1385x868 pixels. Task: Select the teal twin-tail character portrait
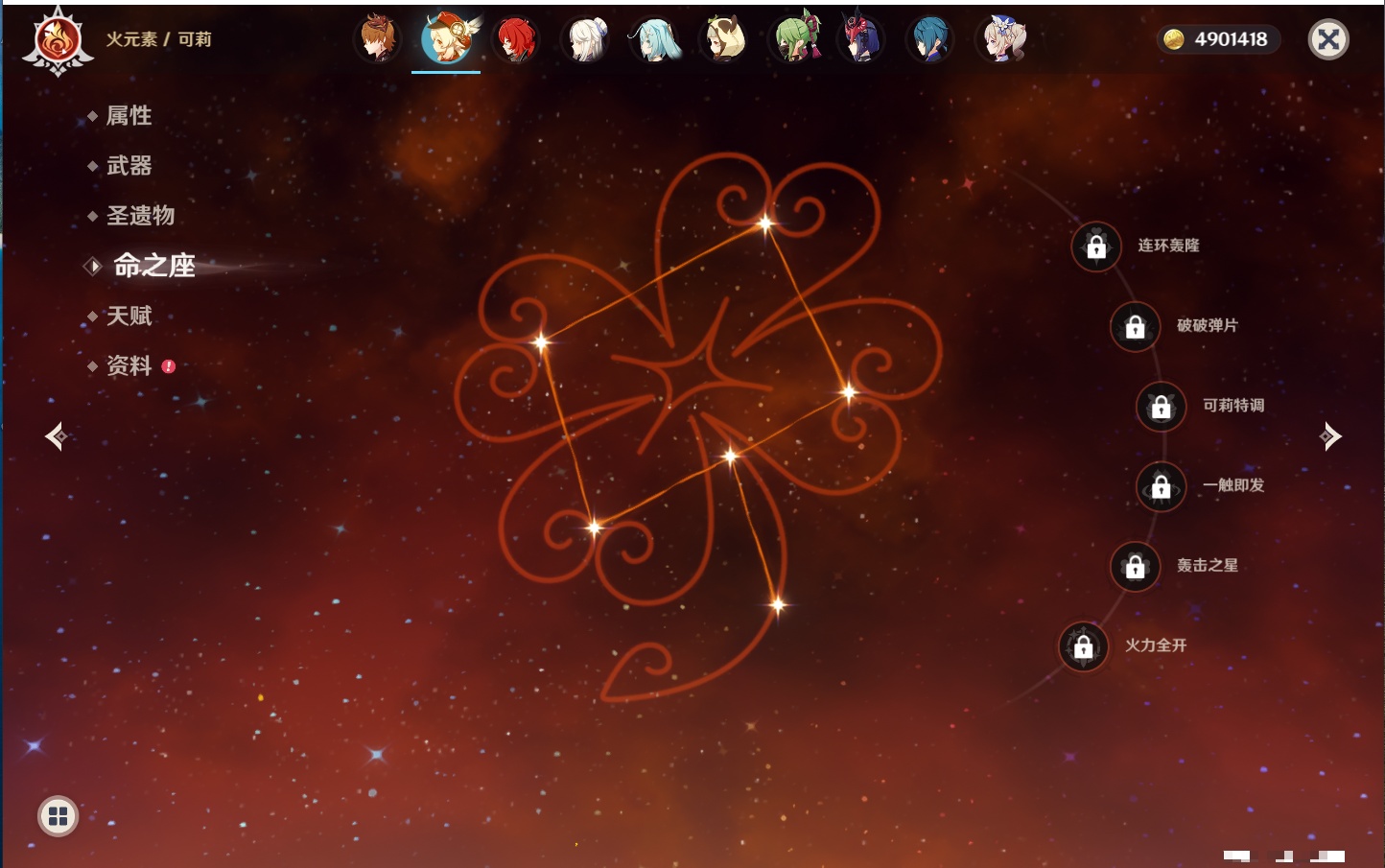click(655, 39)
